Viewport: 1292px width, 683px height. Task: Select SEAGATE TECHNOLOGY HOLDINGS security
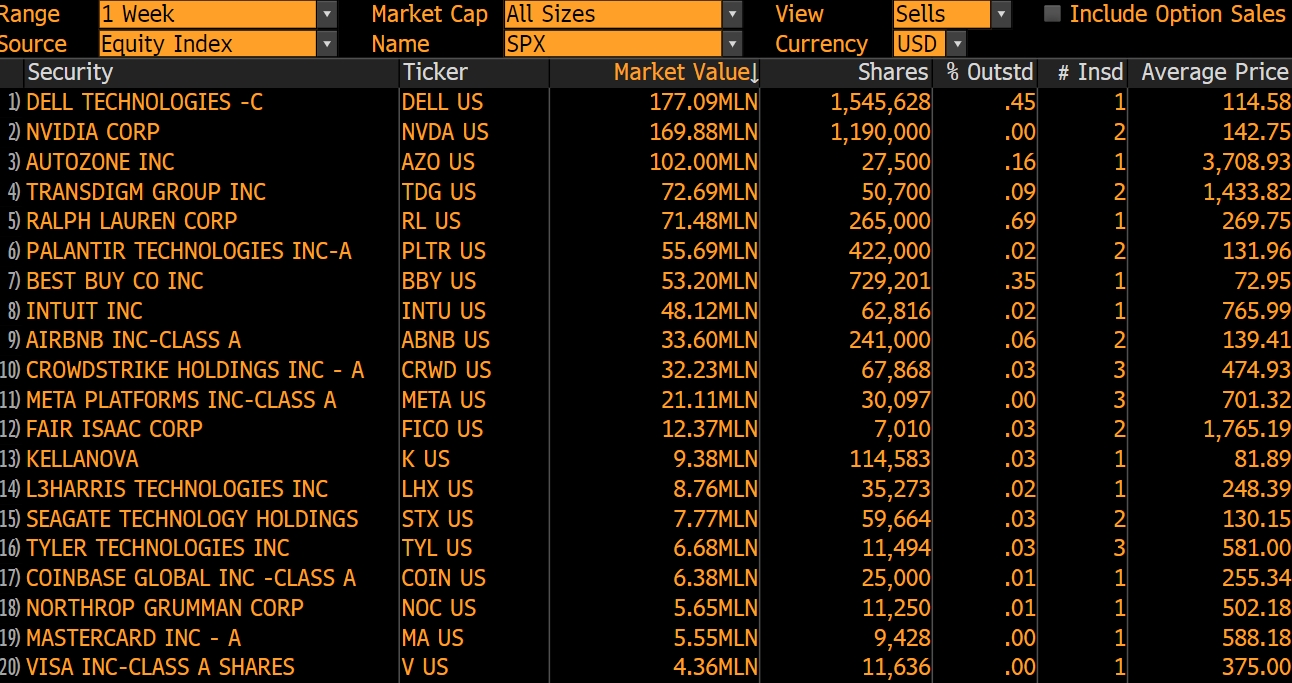coord(192,519)
